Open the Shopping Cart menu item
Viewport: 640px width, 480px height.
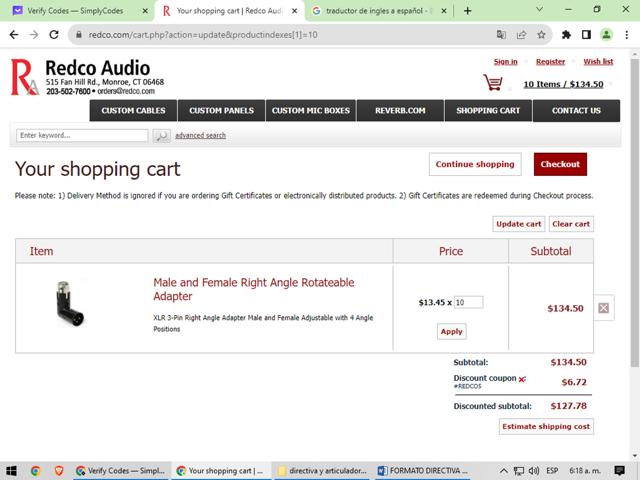click(x=488, y=111)
